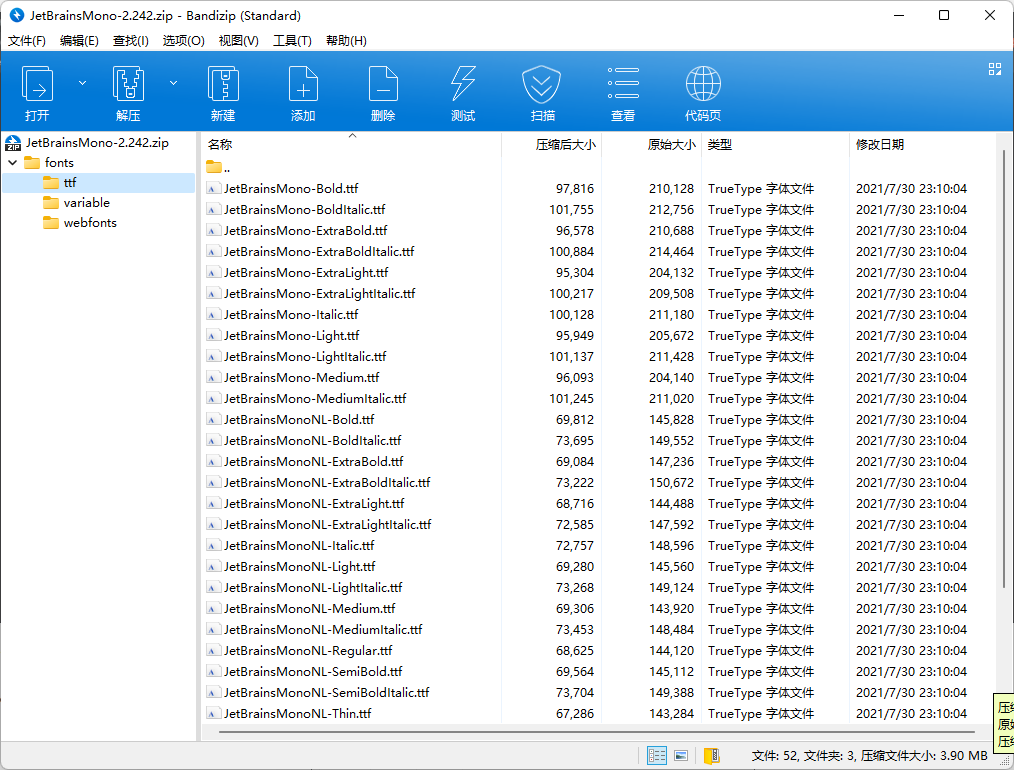Select JetBrainsMono-ExtraLight.ttf
Screen dimensions: 1014x770
pyautogui.click(x=306, y=272)
